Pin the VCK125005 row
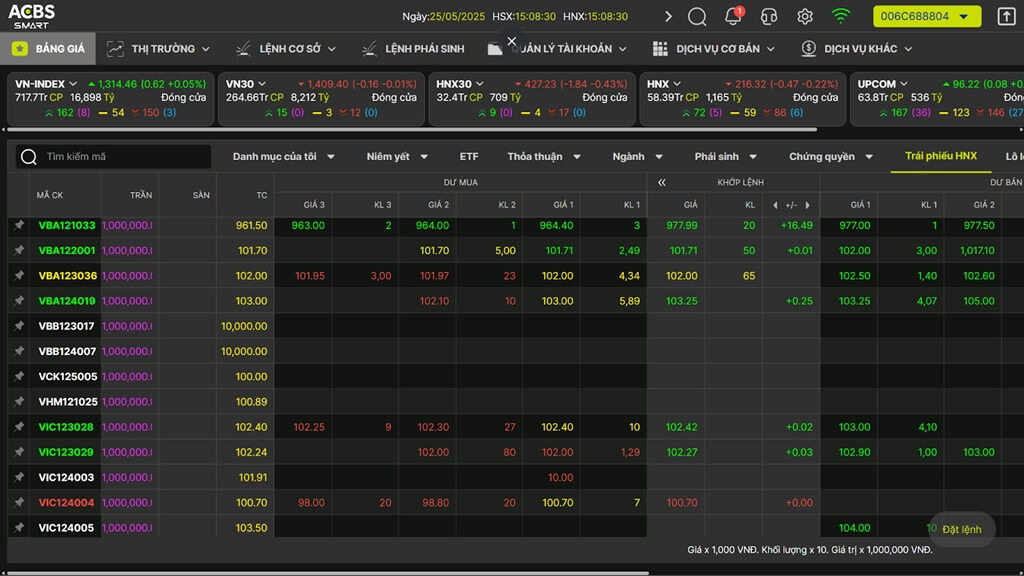 point(19,376)
